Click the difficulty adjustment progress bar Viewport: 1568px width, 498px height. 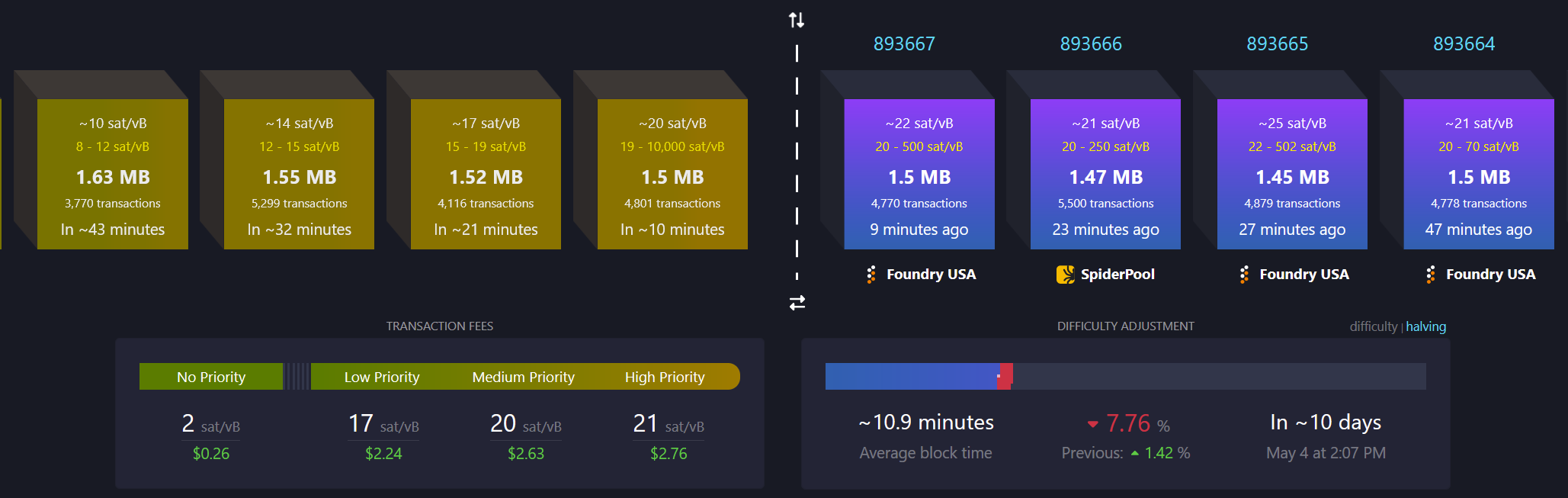tap(1125, 377)
